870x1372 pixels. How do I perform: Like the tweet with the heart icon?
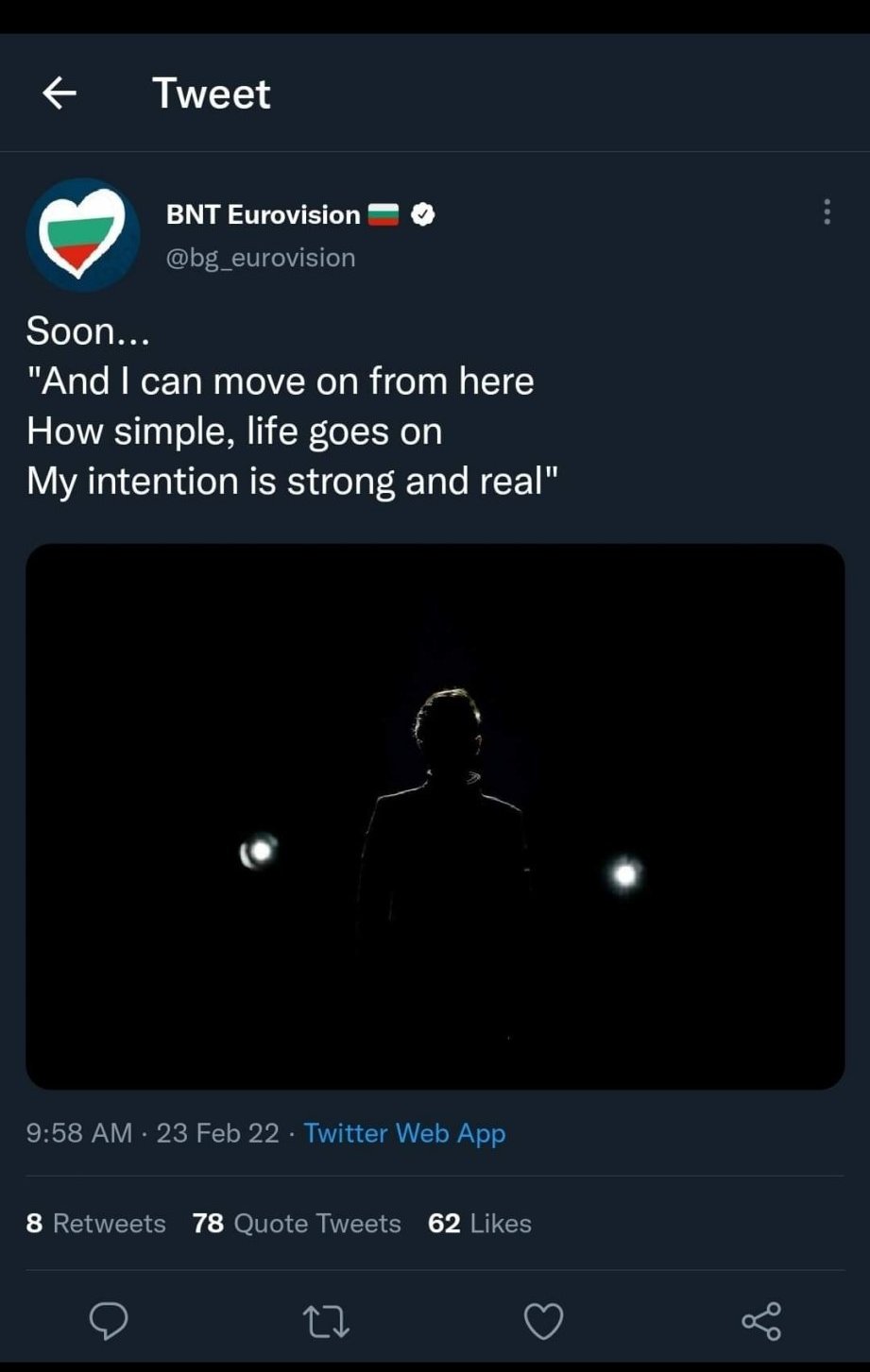543,1321
